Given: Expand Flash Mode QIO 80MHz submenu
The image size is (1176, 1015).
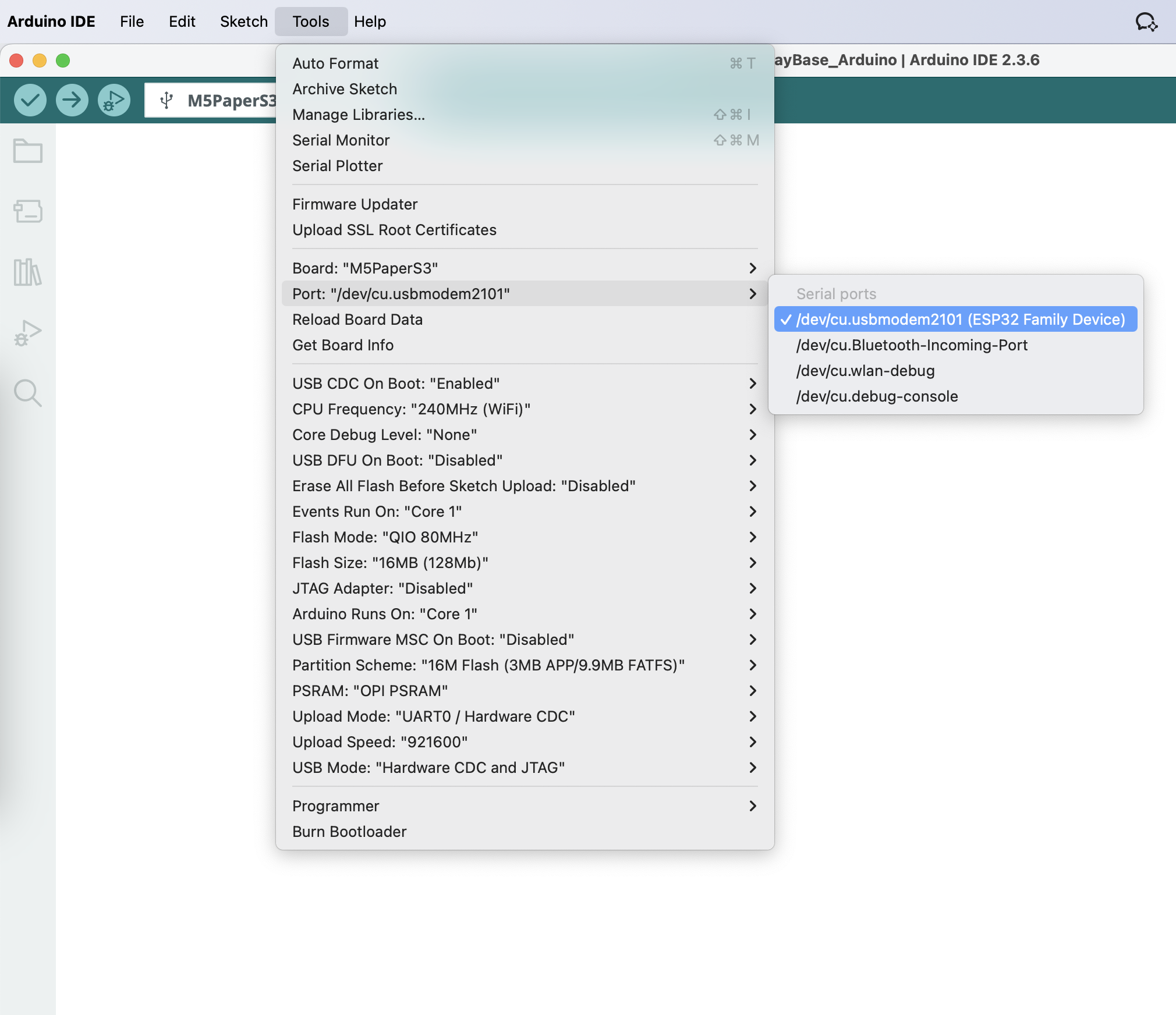Looking at the screenshot, I should (x=525, y=537).
